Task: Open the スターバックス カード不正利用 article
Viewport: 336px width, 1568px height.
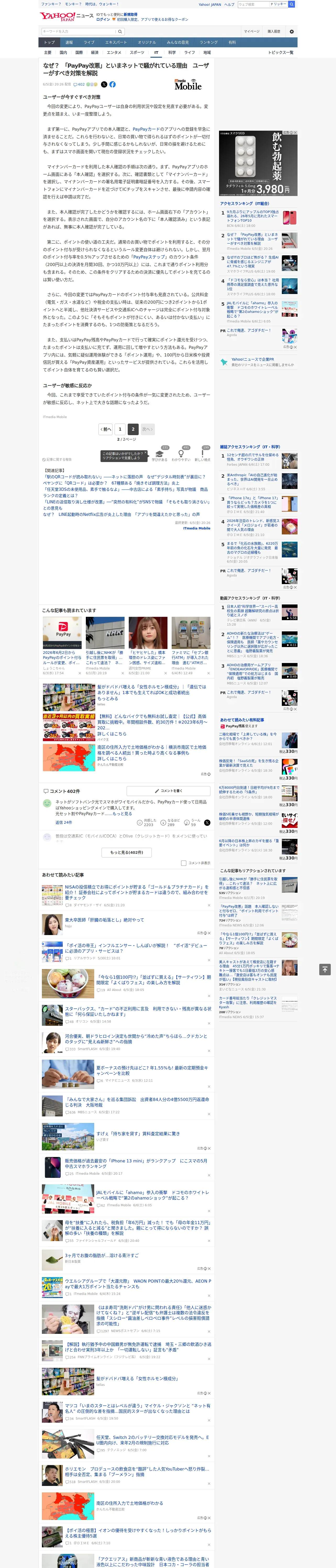Action: tap(138, 1011)
